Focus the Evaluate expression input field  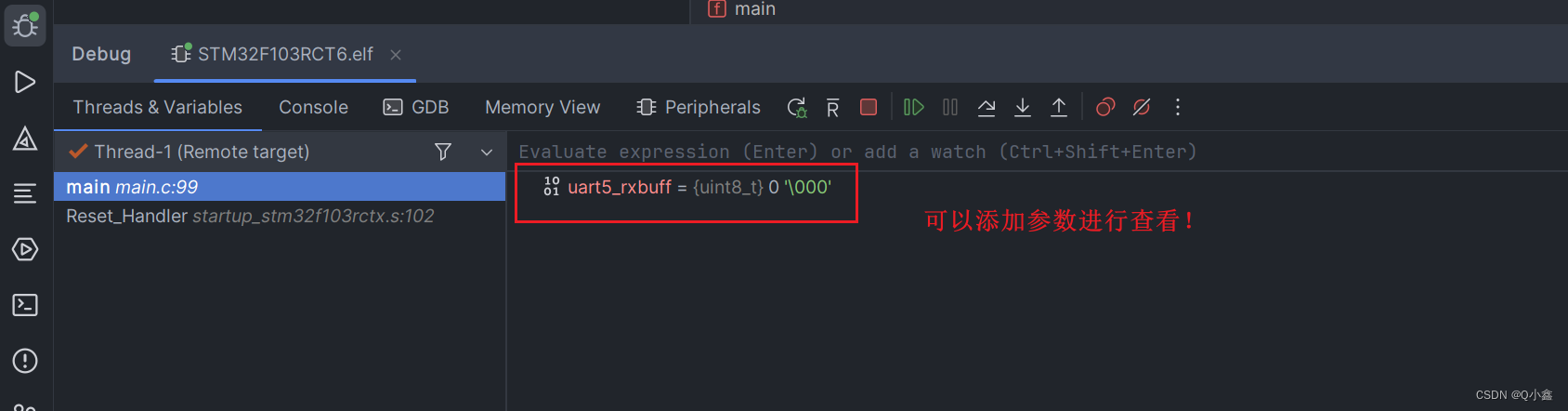[x=1038, y=152]
